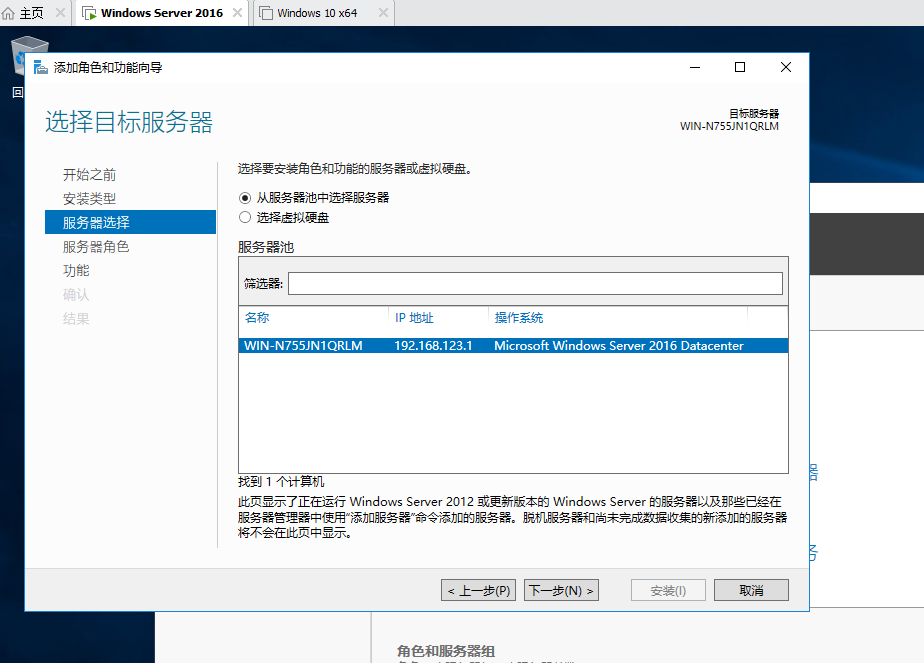
Task: Go to 开始之前 wizard step
Action: click(90, 174)
